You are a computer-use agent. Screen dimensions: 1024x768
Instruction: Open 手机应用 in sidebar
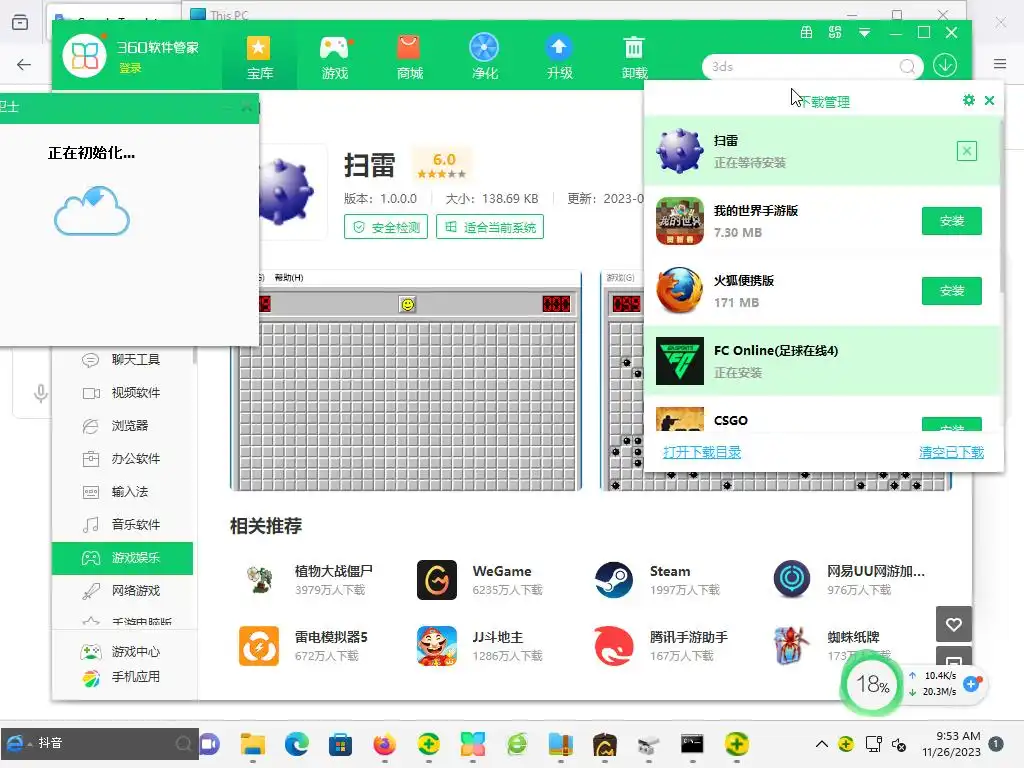pyautogui.click(x=121, y=677)
